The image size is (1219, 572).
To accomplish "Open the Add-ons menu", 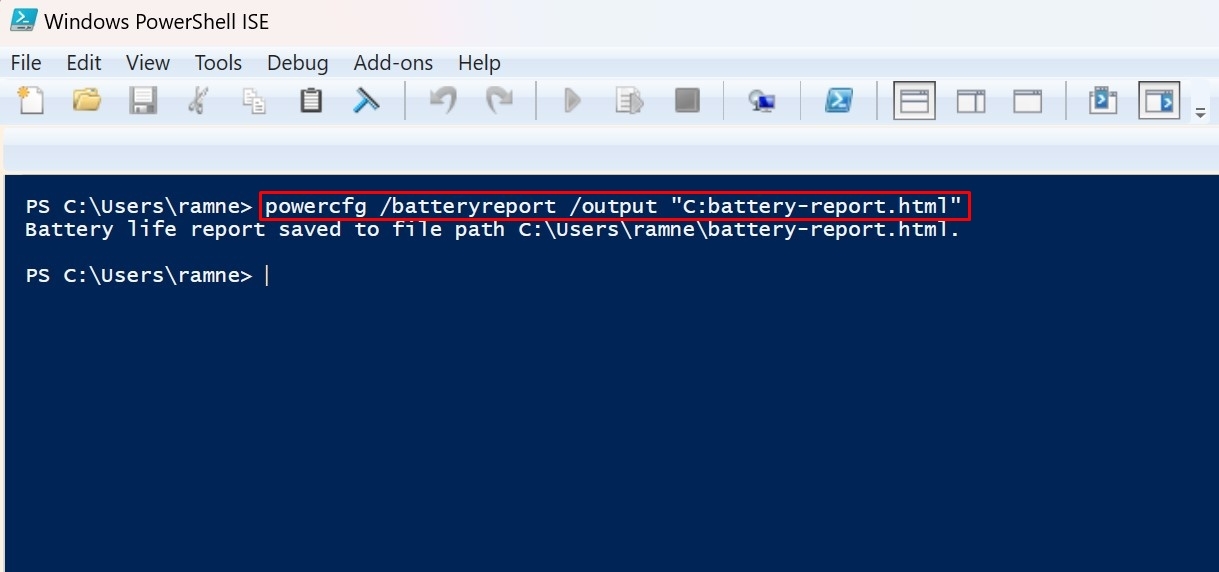I will tap(394, 63).
